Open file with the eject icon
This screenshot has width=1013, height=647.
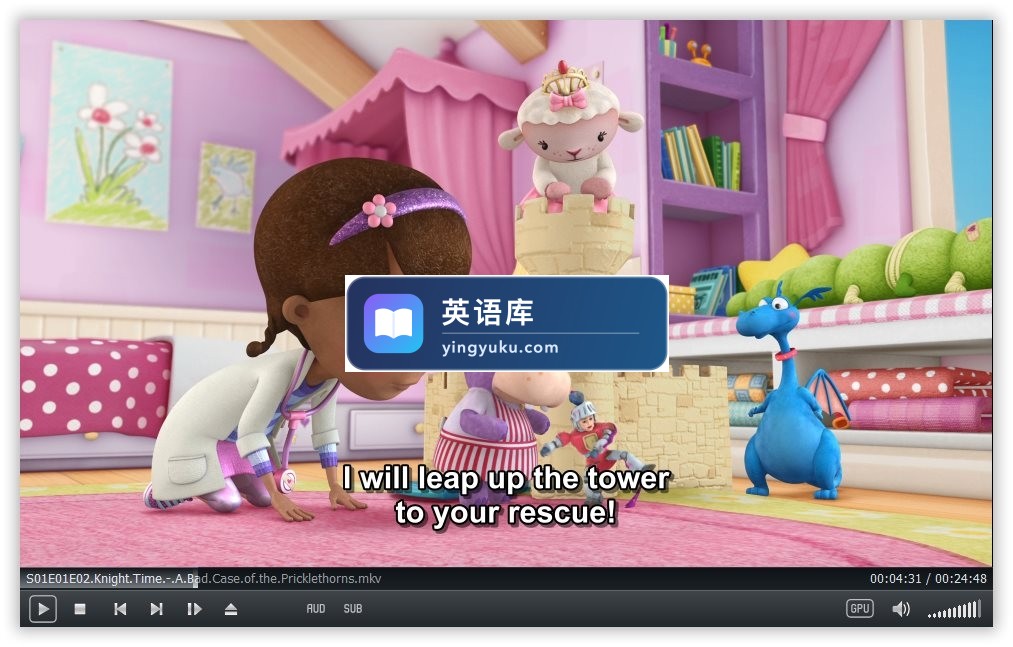[231, 609]
